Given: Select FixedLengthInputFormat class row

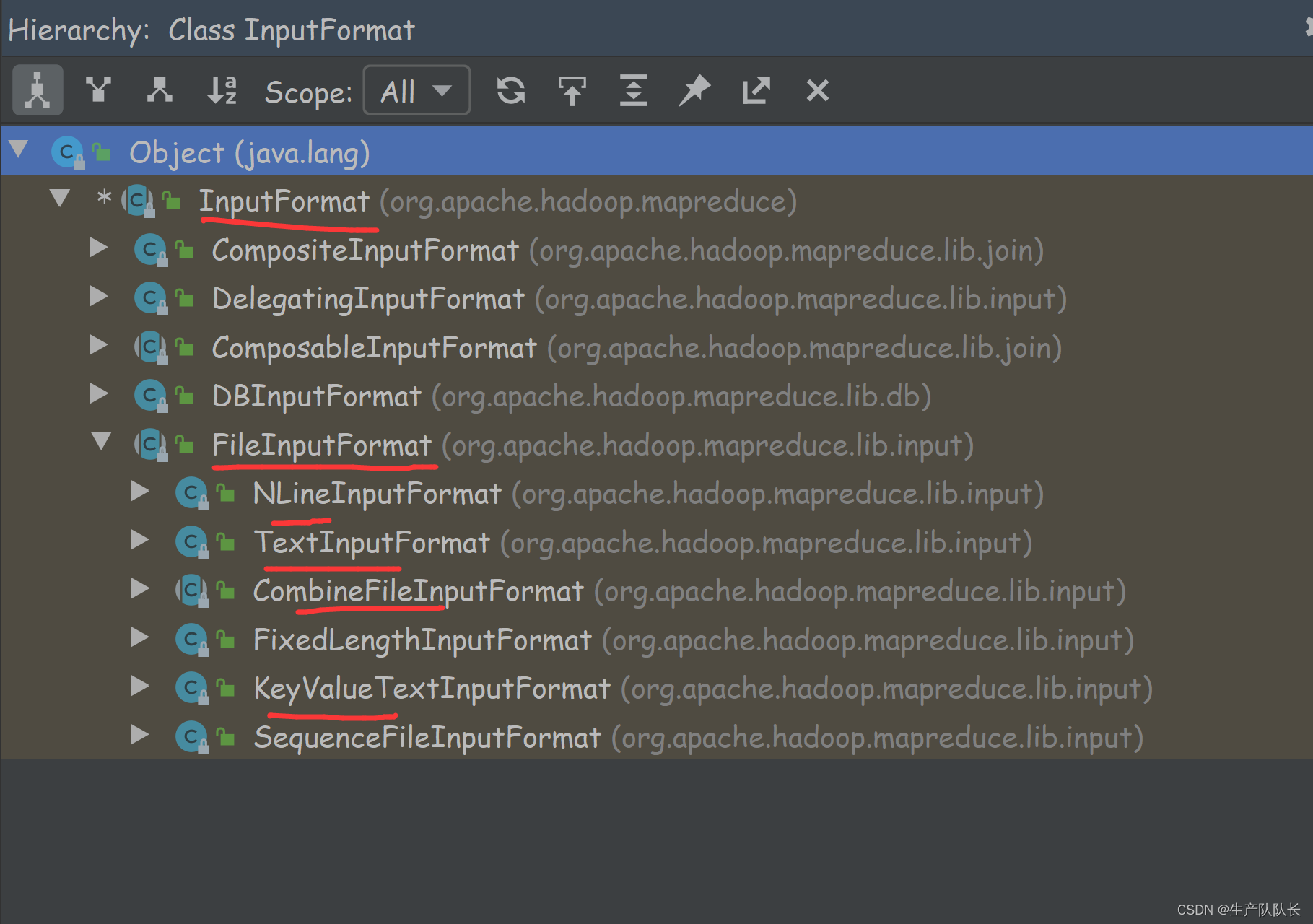Looking at the screenshot, I should click(657, 639).
